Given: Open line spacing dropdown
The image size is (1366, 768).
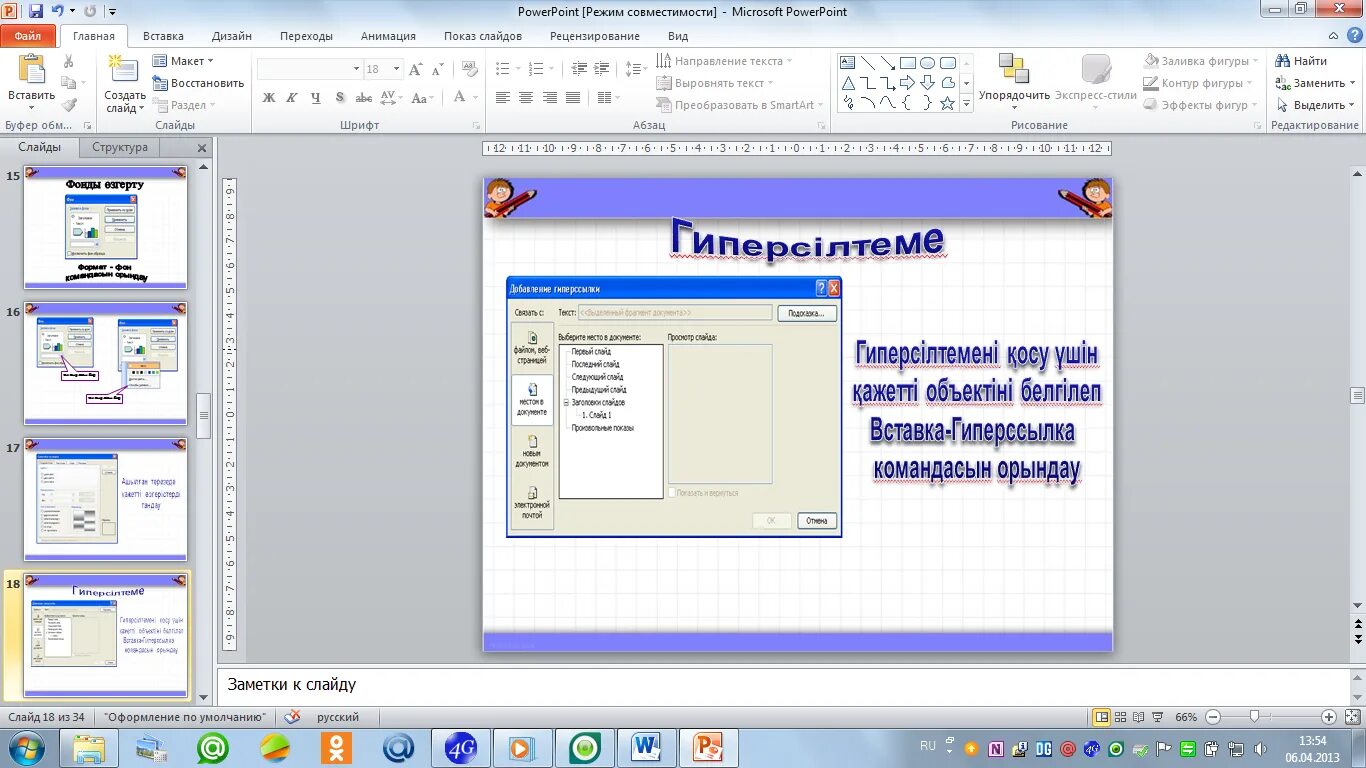Looking at the screenshot, I should tap(636, 69).
